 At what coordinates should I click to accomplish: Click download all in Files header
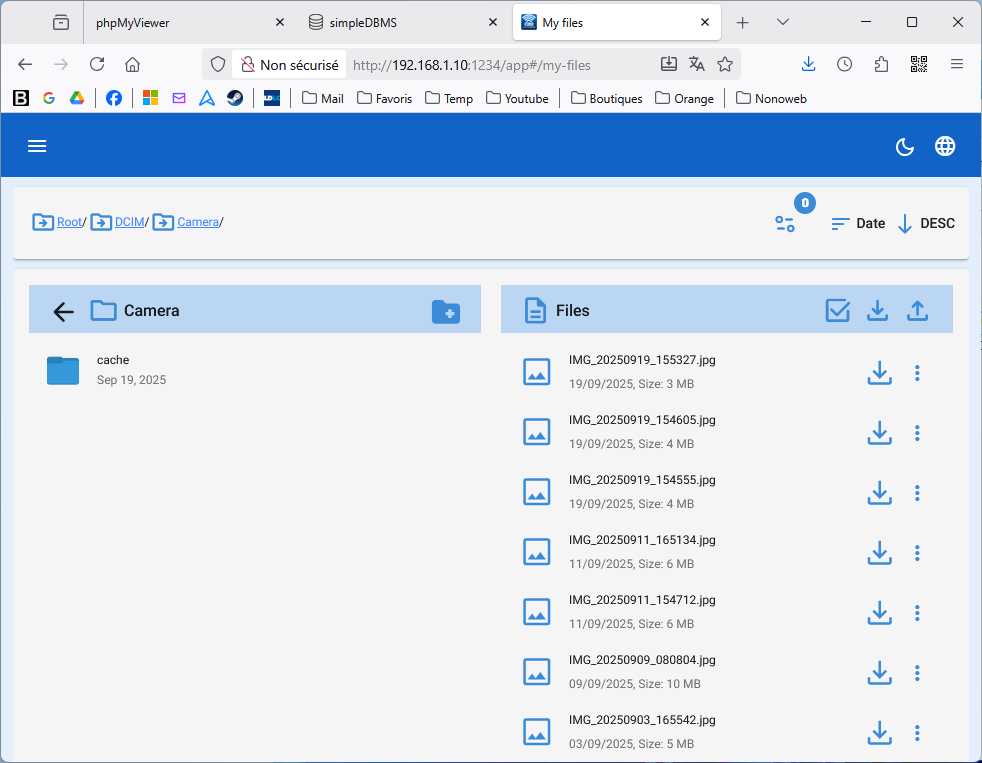pyautogui.click(x=877, y=311)
